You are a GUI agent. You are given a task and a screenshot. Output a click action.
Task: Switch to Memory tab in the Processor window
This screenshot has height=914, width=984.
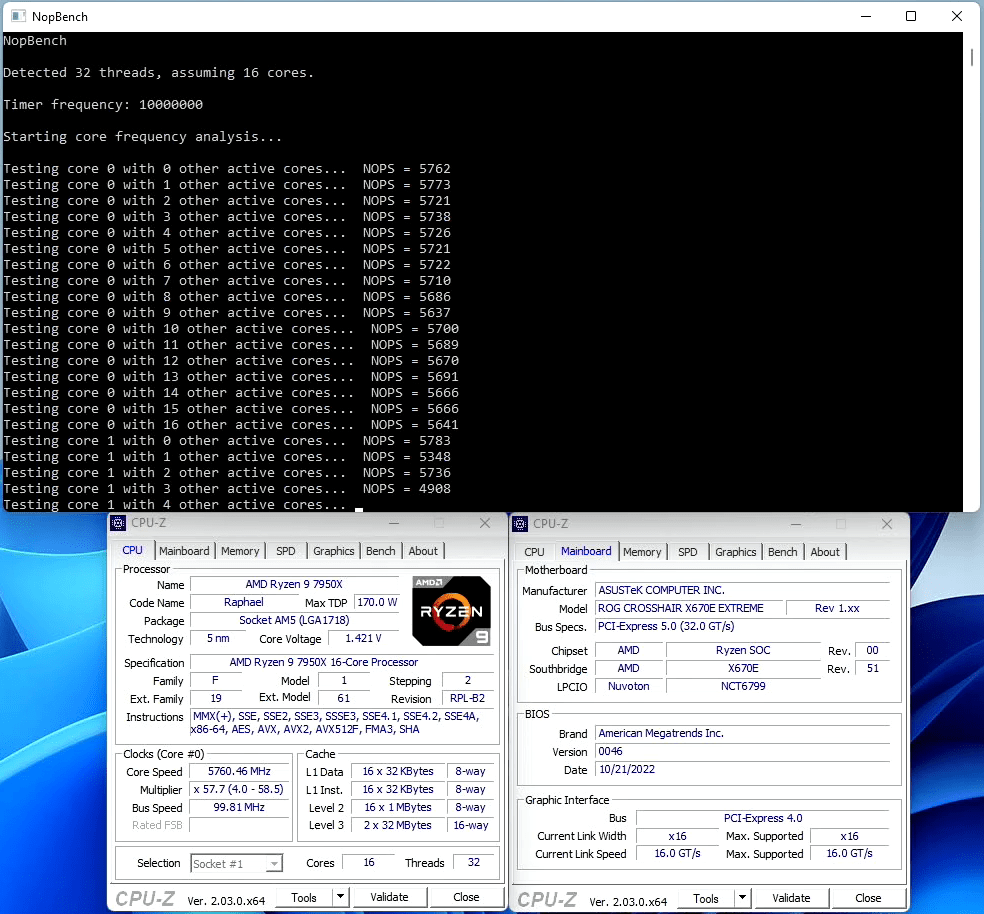pyautogui.click(x=240, y=551)
